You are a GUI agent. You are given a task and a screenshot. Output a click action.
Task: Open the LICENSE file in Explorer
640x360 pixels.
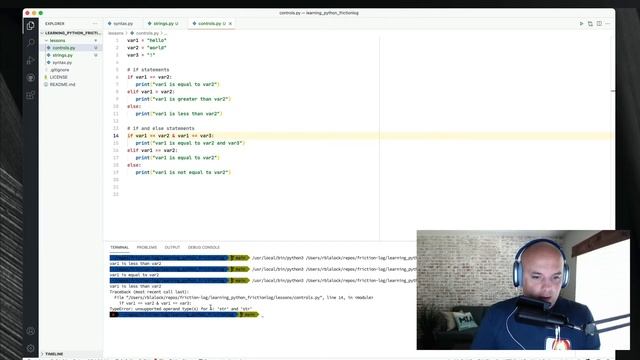[71, 77]
